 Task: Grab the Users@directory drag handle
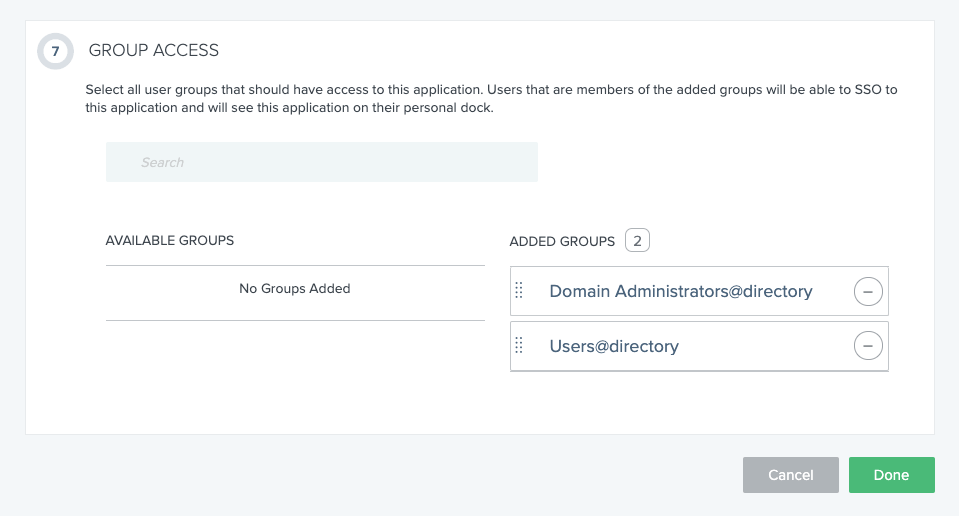[x=519, y=346]
